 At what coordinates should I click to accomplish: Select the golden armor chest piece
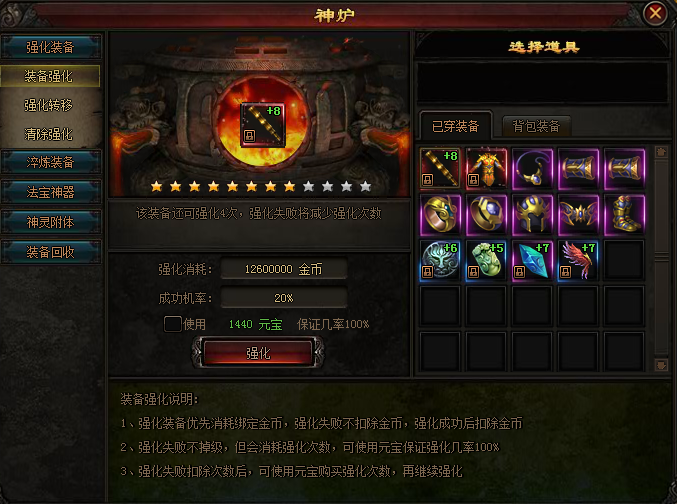tap(486, 168)
